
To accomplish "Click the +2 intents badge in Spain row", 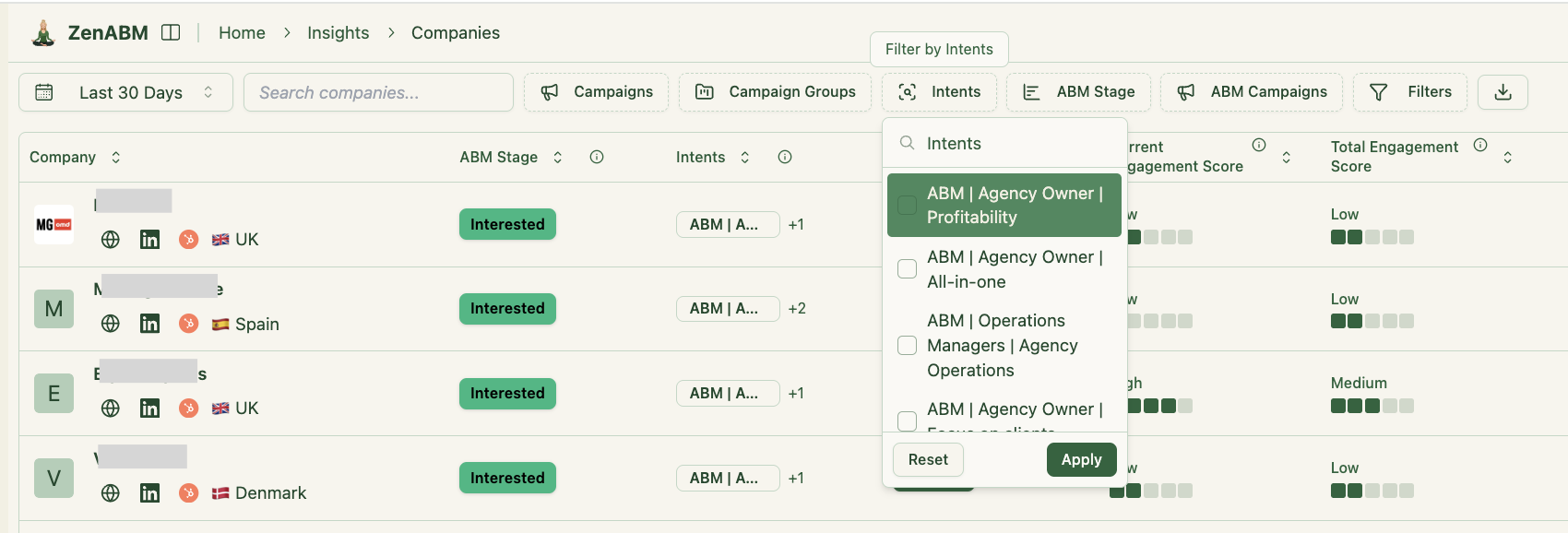I will click(797, 309).
